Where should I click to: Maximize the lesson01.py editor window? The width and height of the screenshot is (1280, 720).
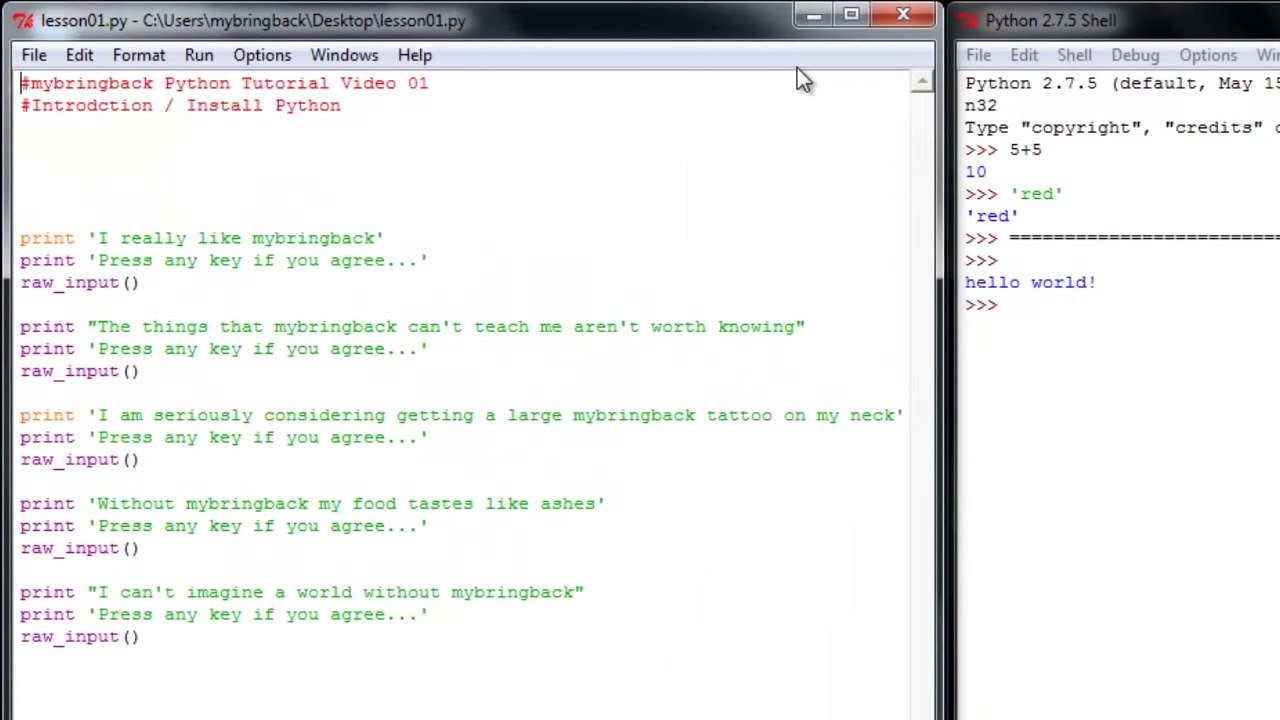(851, 15)
